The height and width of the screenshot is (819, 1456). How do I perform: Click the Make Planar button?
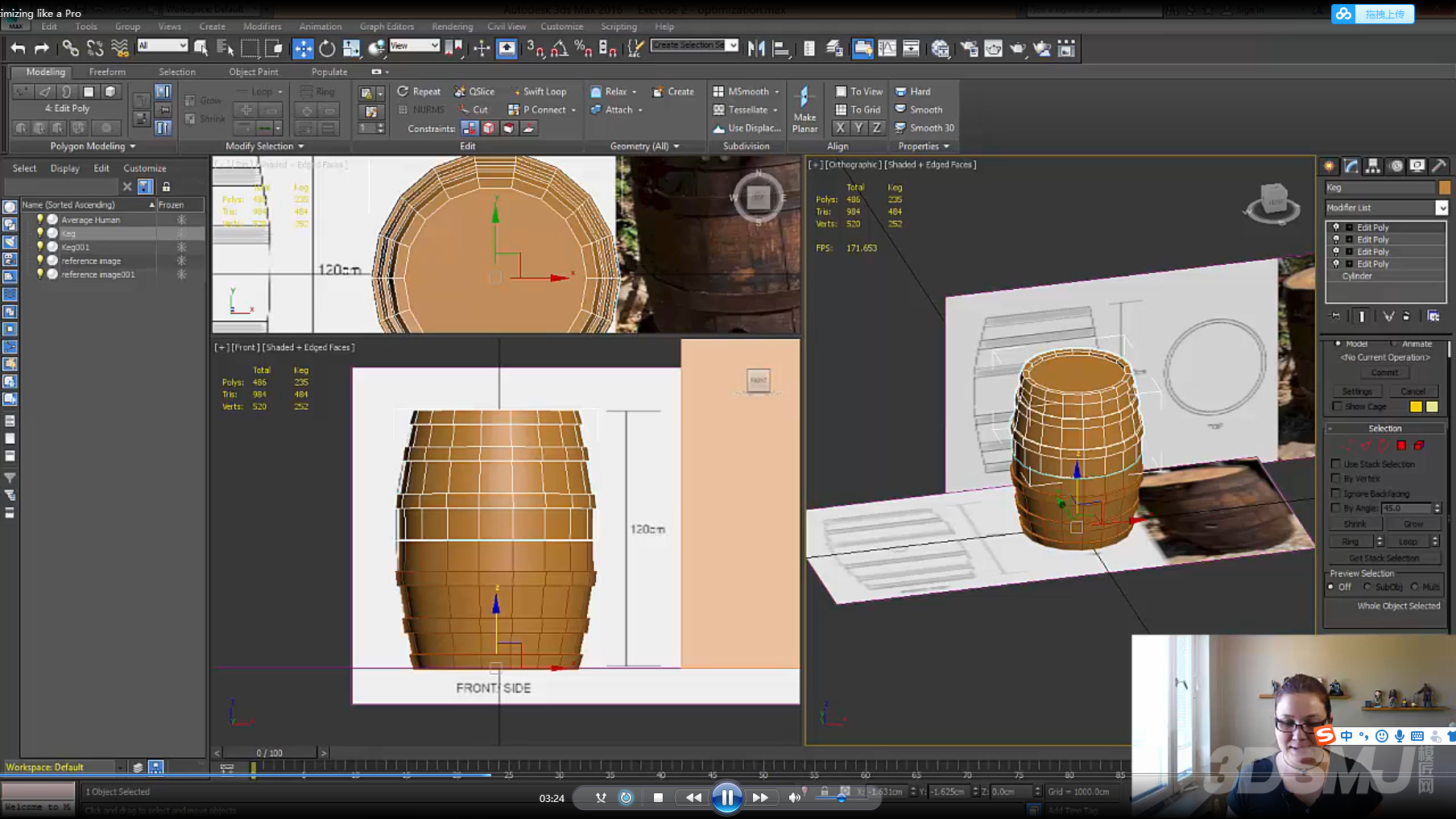click(x=805, y=110)
